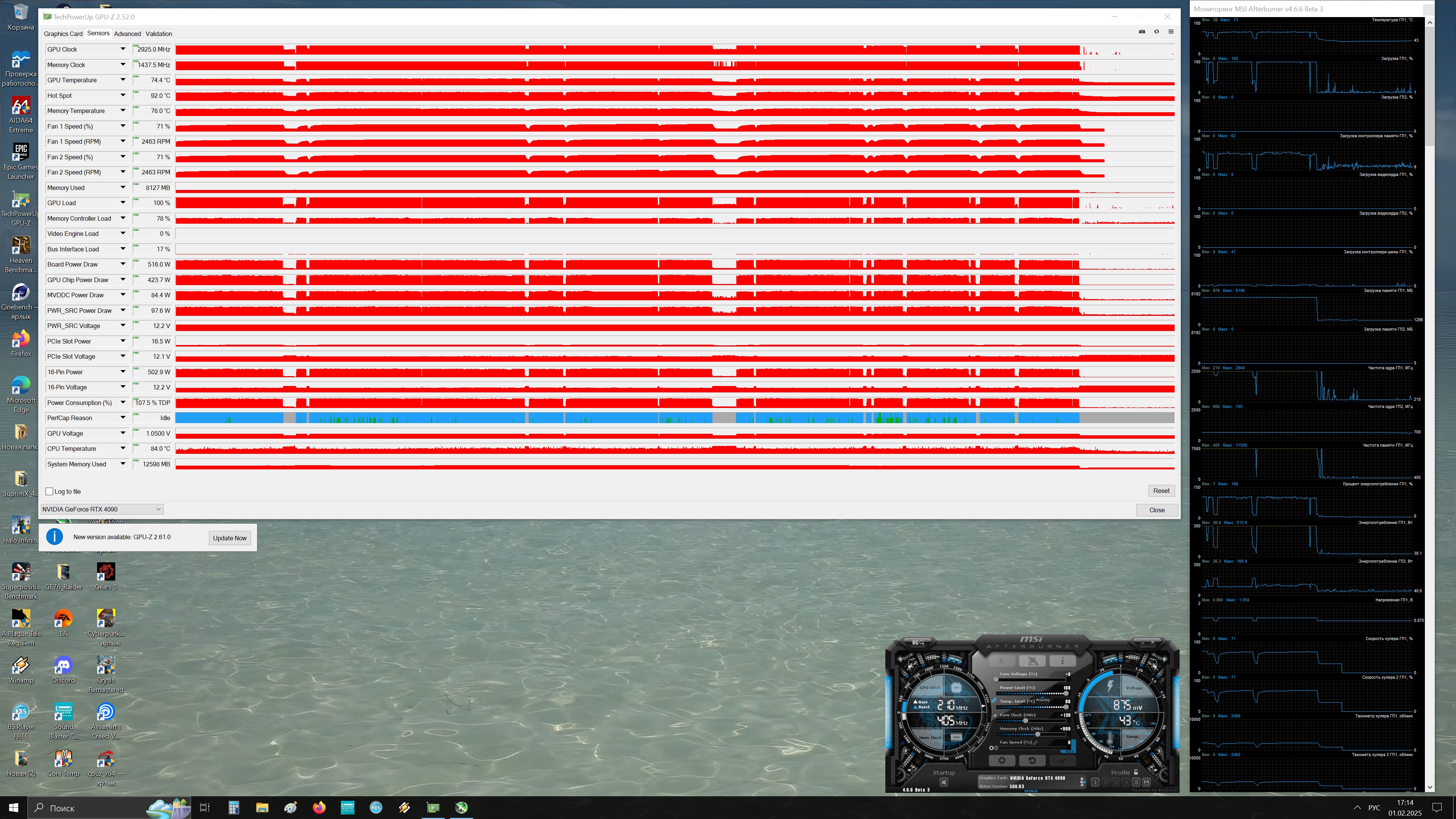Expand the PerfCap Reason sensor dropdown

(122, 418)
